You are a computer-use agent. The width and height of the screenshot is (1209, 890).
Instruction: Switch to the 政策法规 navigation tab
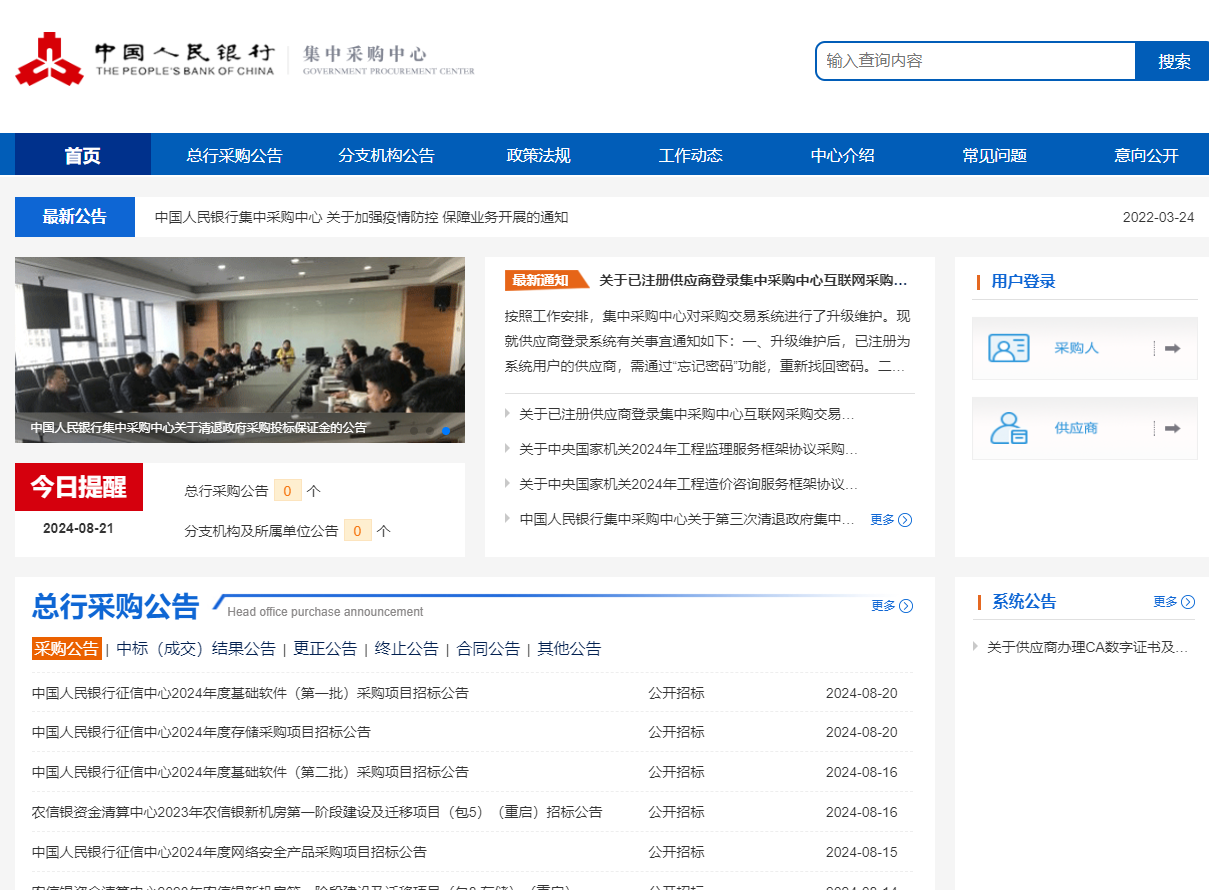(x=538, y=154)
